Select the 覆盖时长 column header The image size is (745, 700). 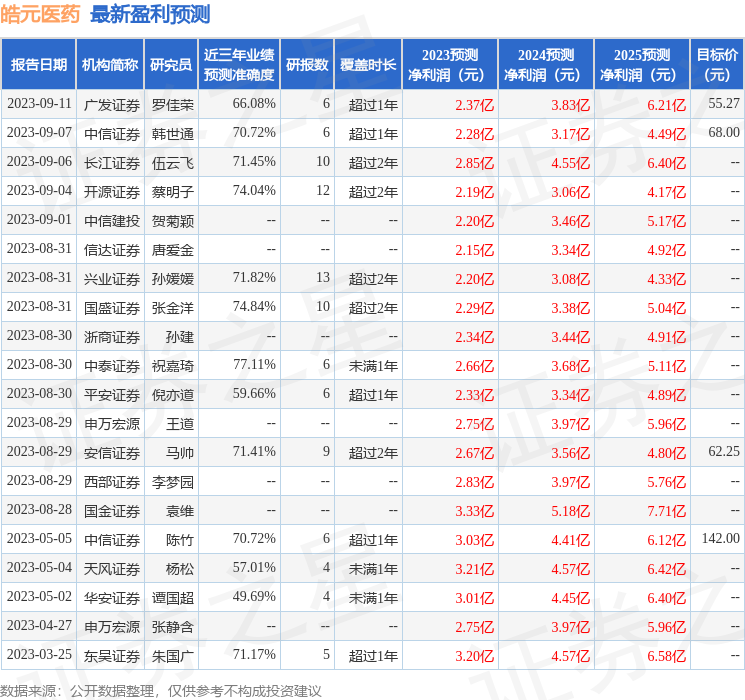point(368,65)
